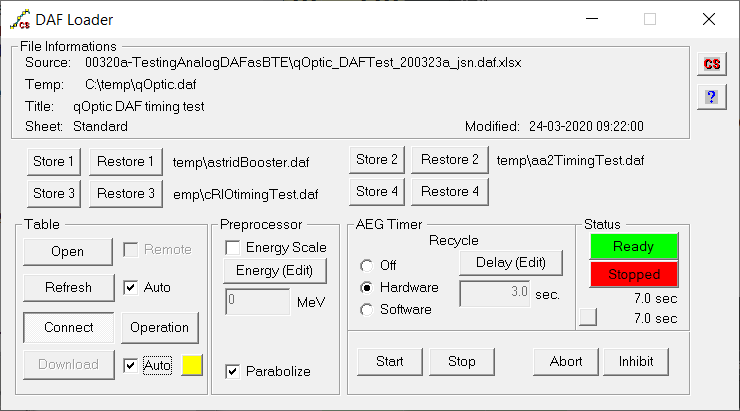Screen dimensions: 740x411
Task: Toggle the Parabolize checkbox
Action: (x=233, y=371)
